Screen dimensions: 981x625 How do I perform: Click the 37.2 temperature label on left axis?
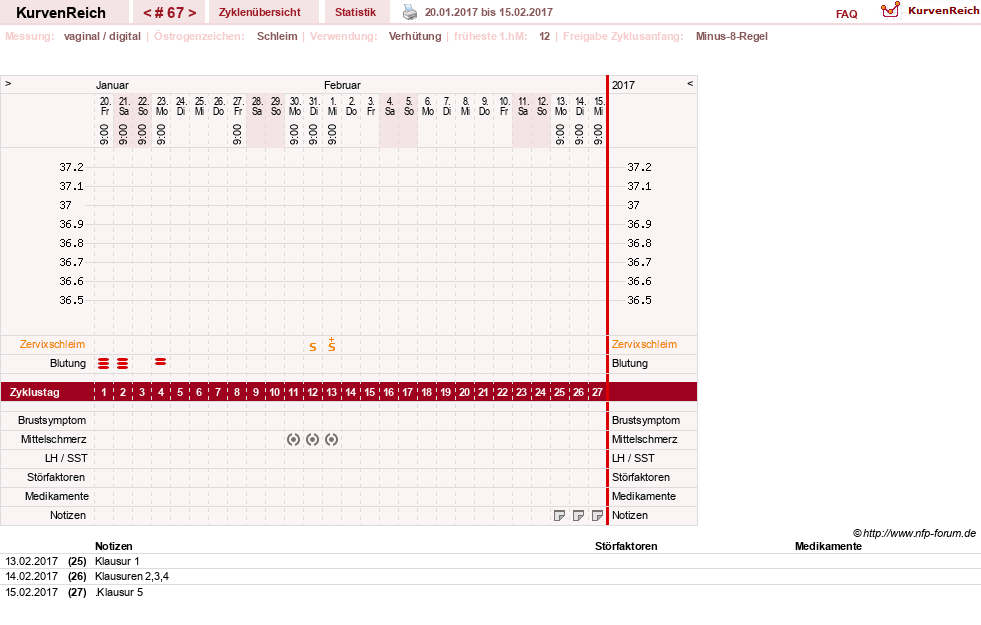click(71, 167)
